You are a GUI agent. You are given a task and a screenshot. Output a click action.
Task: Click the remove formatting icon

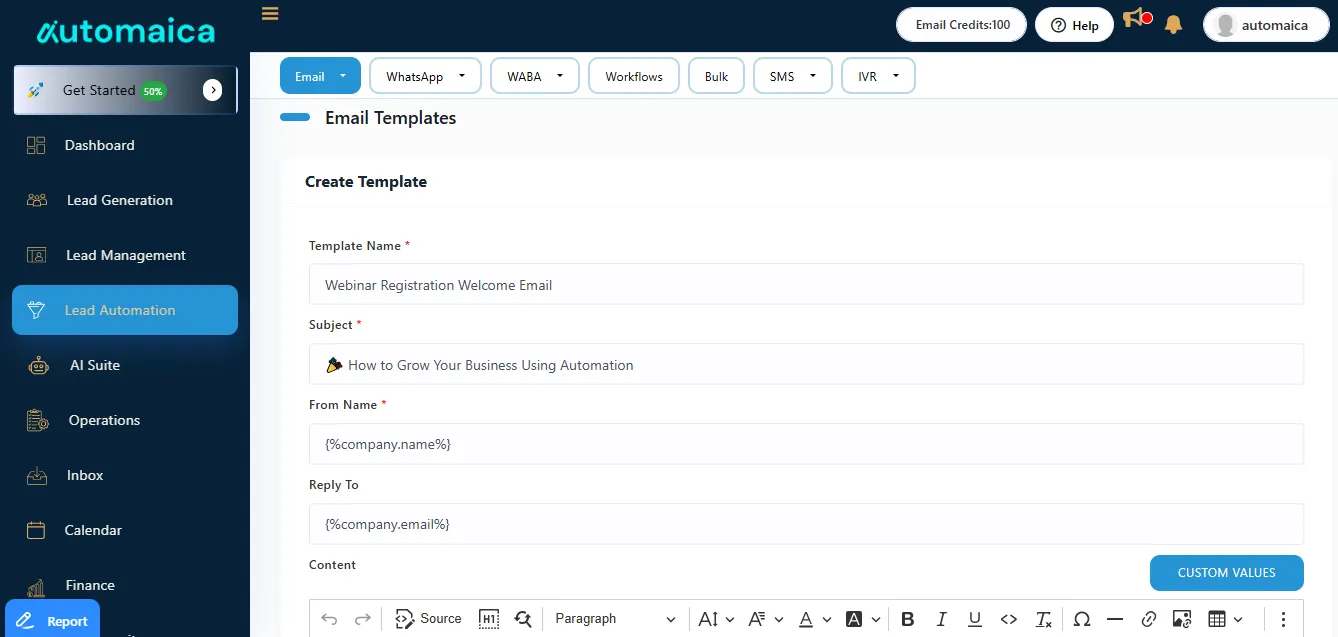click(1043, 619)
